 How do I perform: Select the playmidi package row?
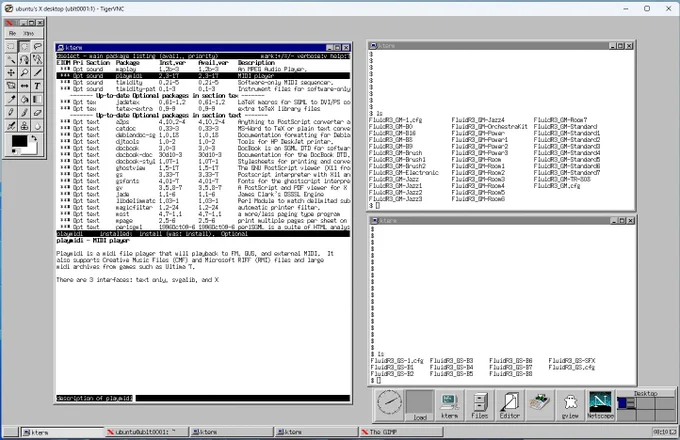[x=203, y=76]
